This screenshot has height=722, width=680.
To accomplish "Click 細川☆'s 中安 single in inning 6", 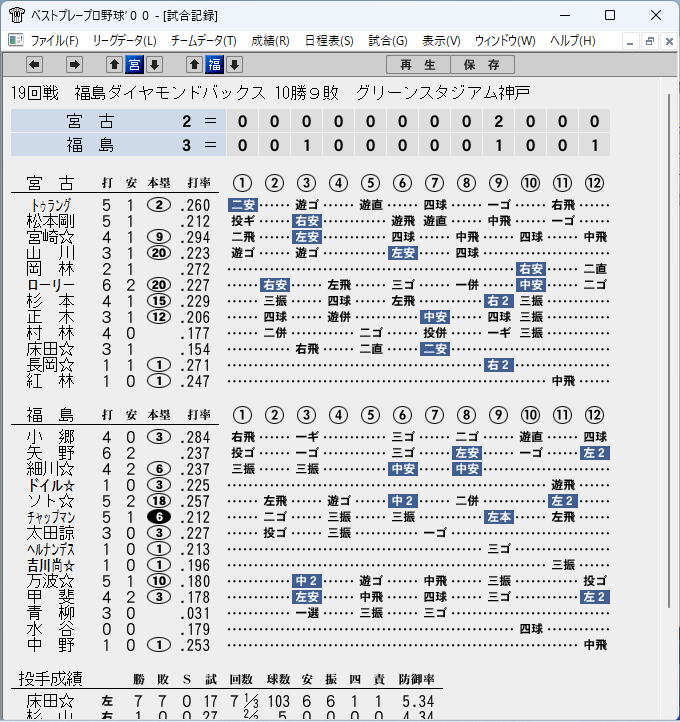I will tap(403, 469).
